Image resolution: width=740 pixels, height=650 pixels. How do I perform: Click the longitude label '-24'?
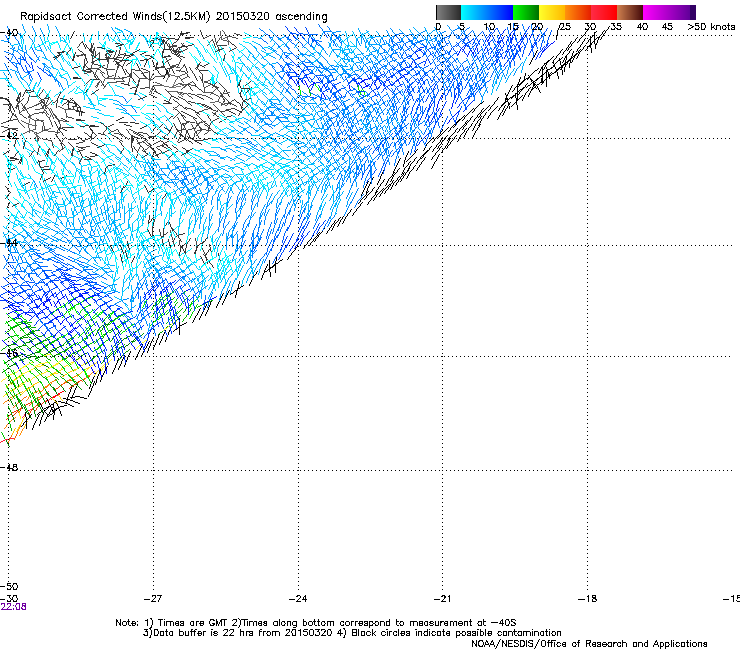pos(298,599)
